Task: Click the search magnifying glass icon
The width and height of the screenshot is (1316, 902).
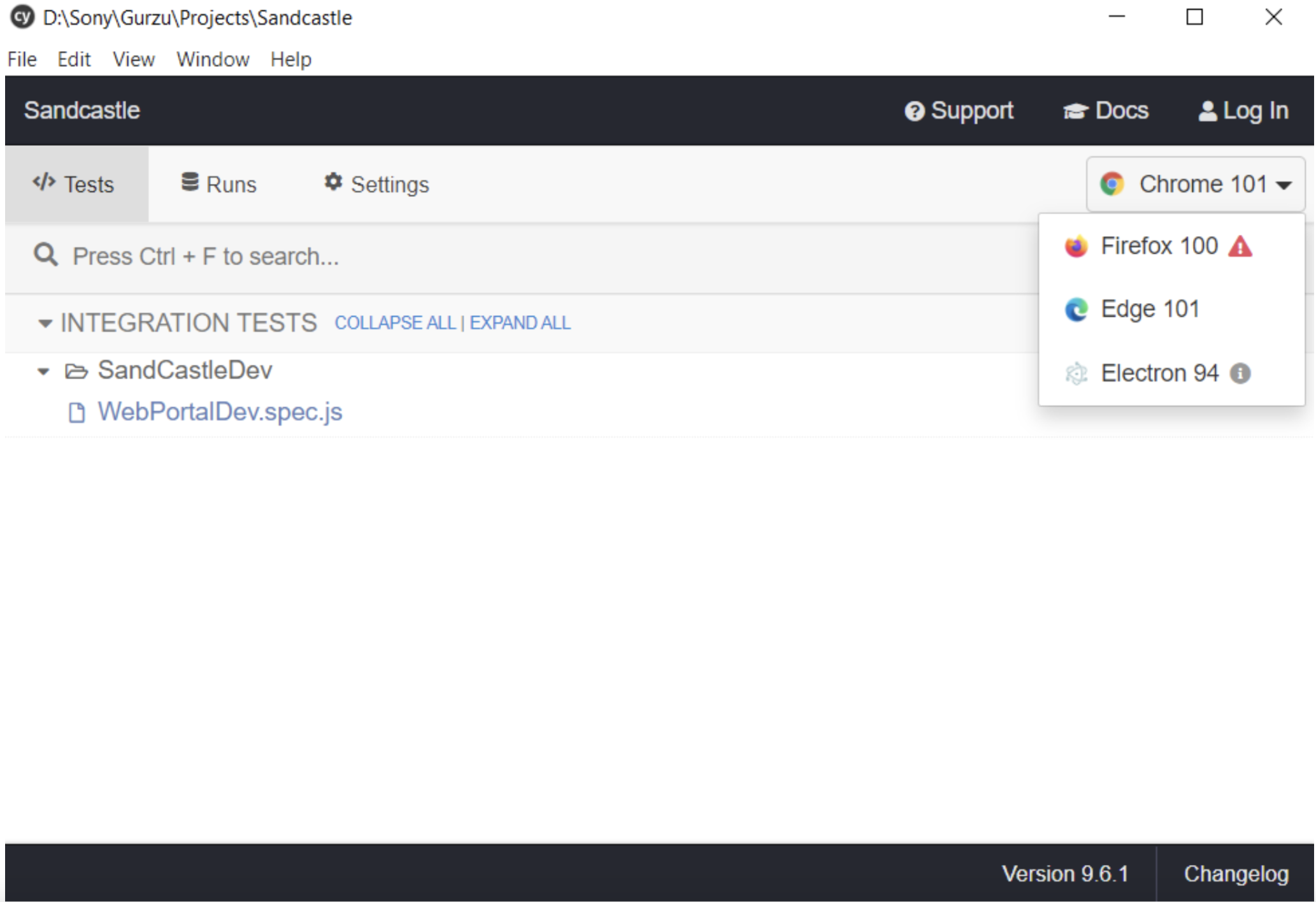Action: coord(46,255)
